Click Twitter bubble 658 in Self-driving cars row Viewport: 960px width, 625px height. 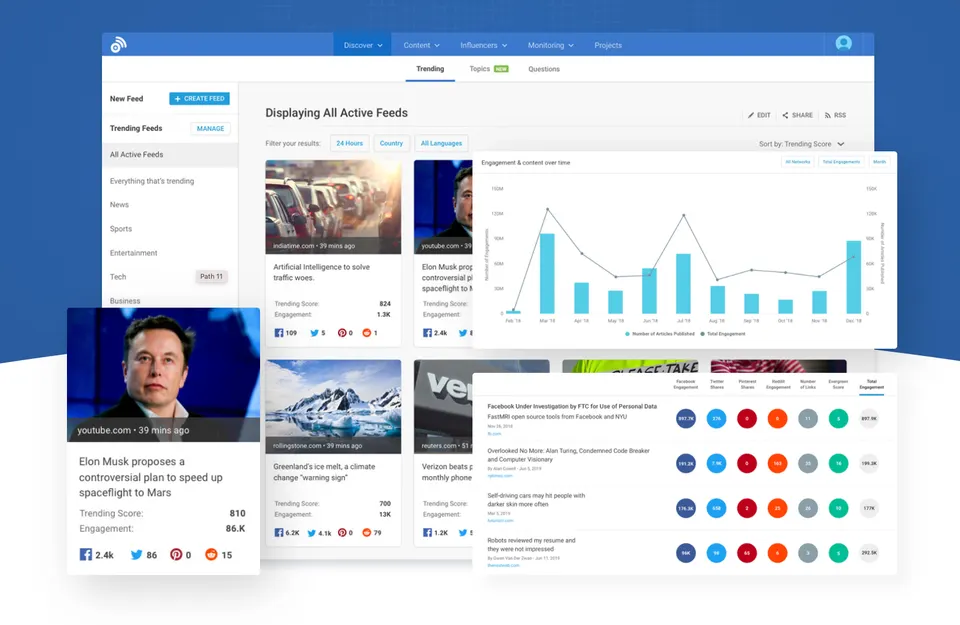[x=716, y=508]
